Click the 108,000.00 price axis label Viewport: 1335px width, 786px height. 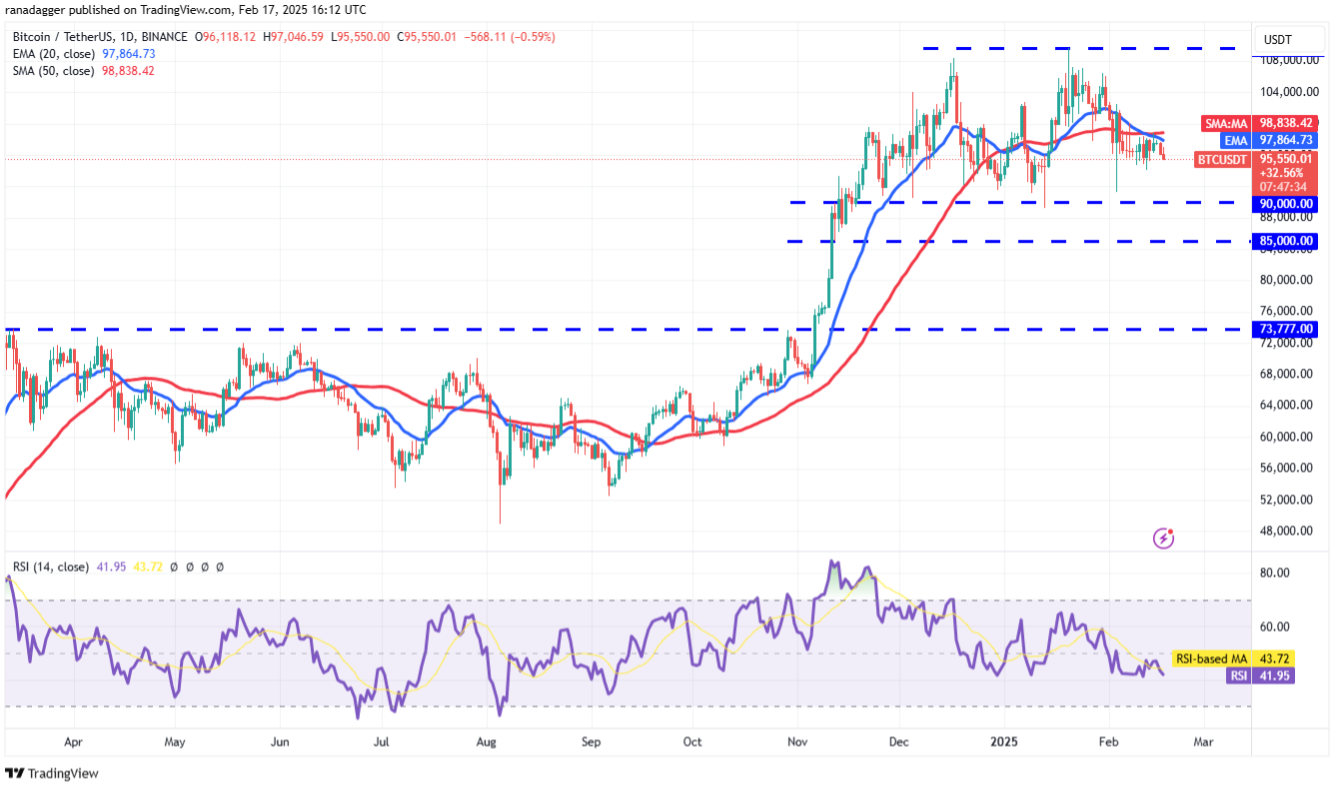click(x=1288, y=60)
